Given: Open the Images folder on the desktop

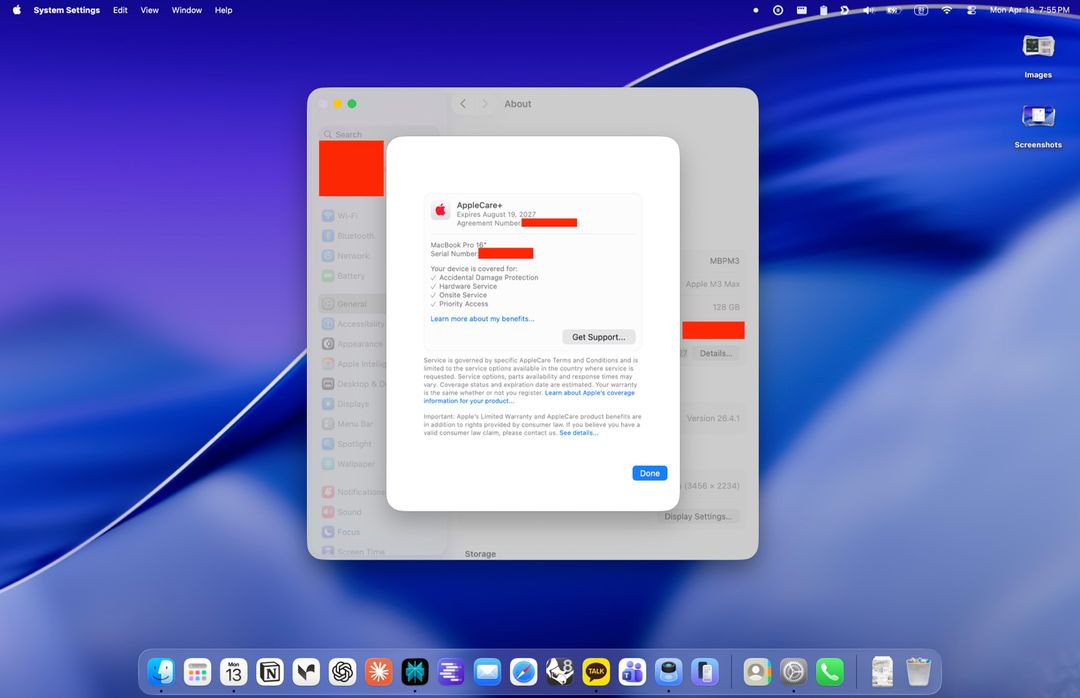Looking at the screenshot, I should pyautogui.click(x=1038, y=56).
